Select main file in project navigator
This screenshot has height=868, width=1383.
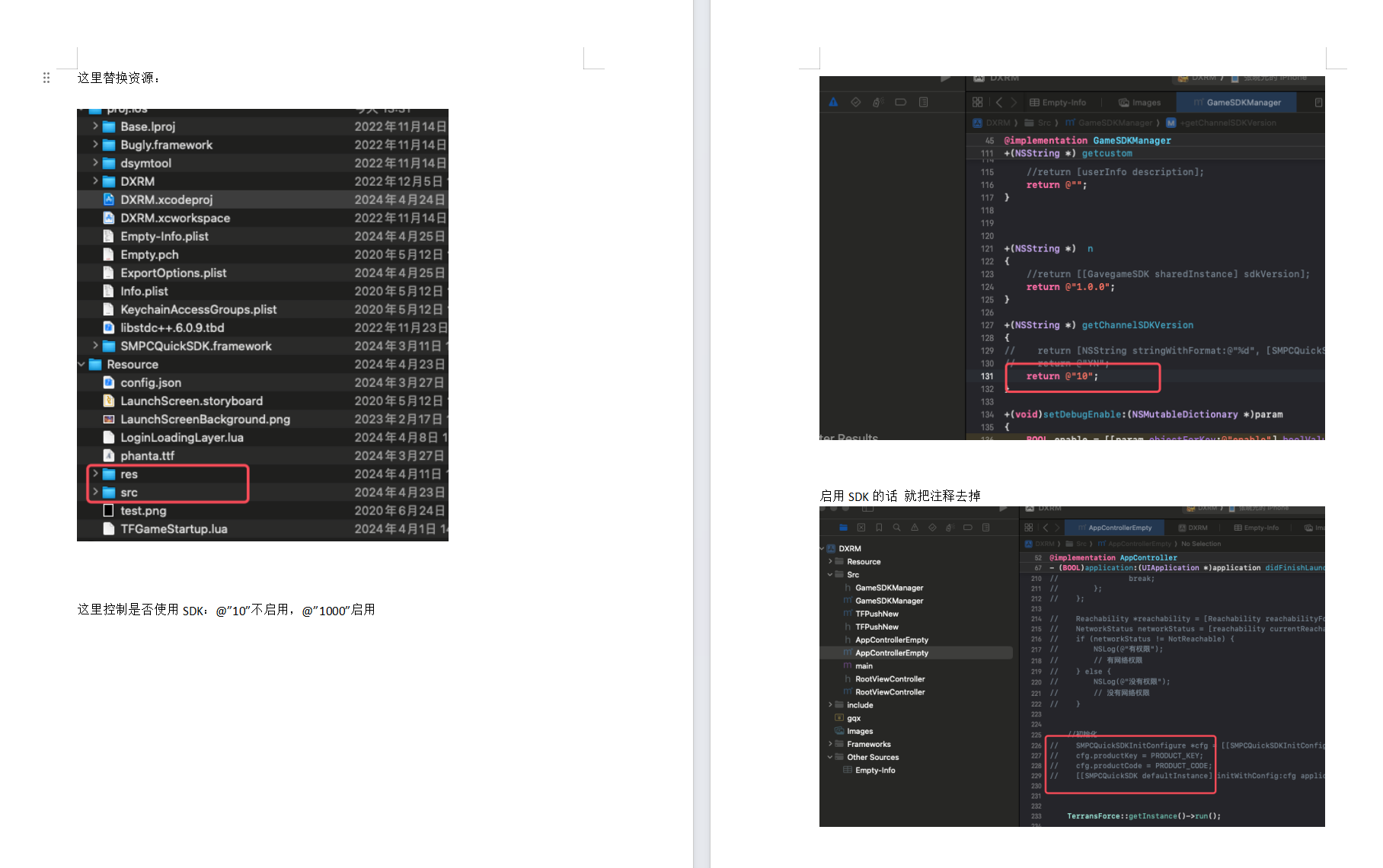[864, 666]
